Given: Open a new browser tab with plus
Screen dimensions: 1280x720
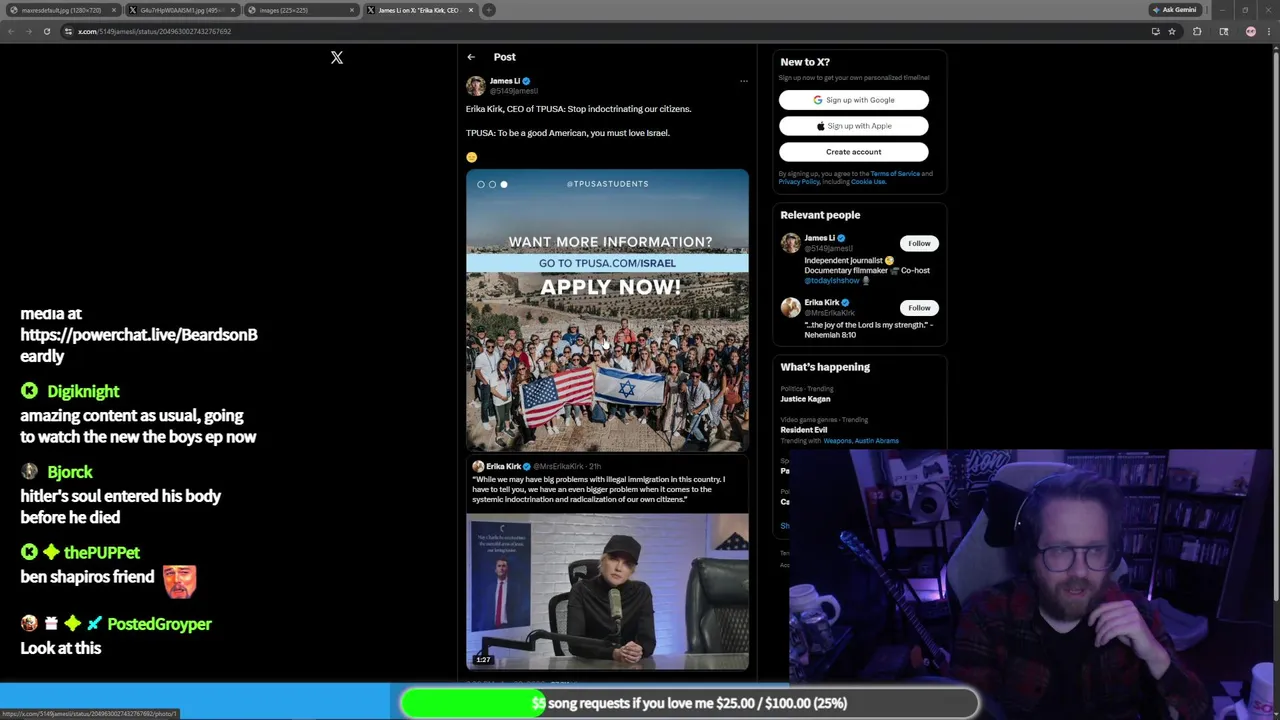Looking at the screenshot, I should coord(489,10).
